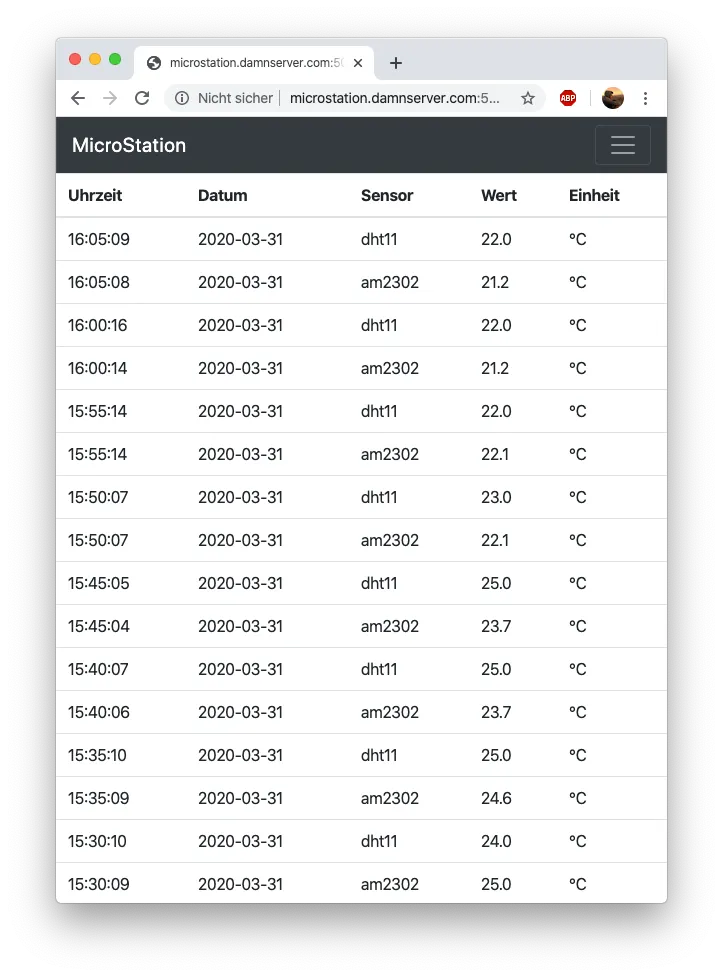Viewport: 723px width, 977px height.
Task: Bookmark this page with the star icon
Action: coord(528,98)
